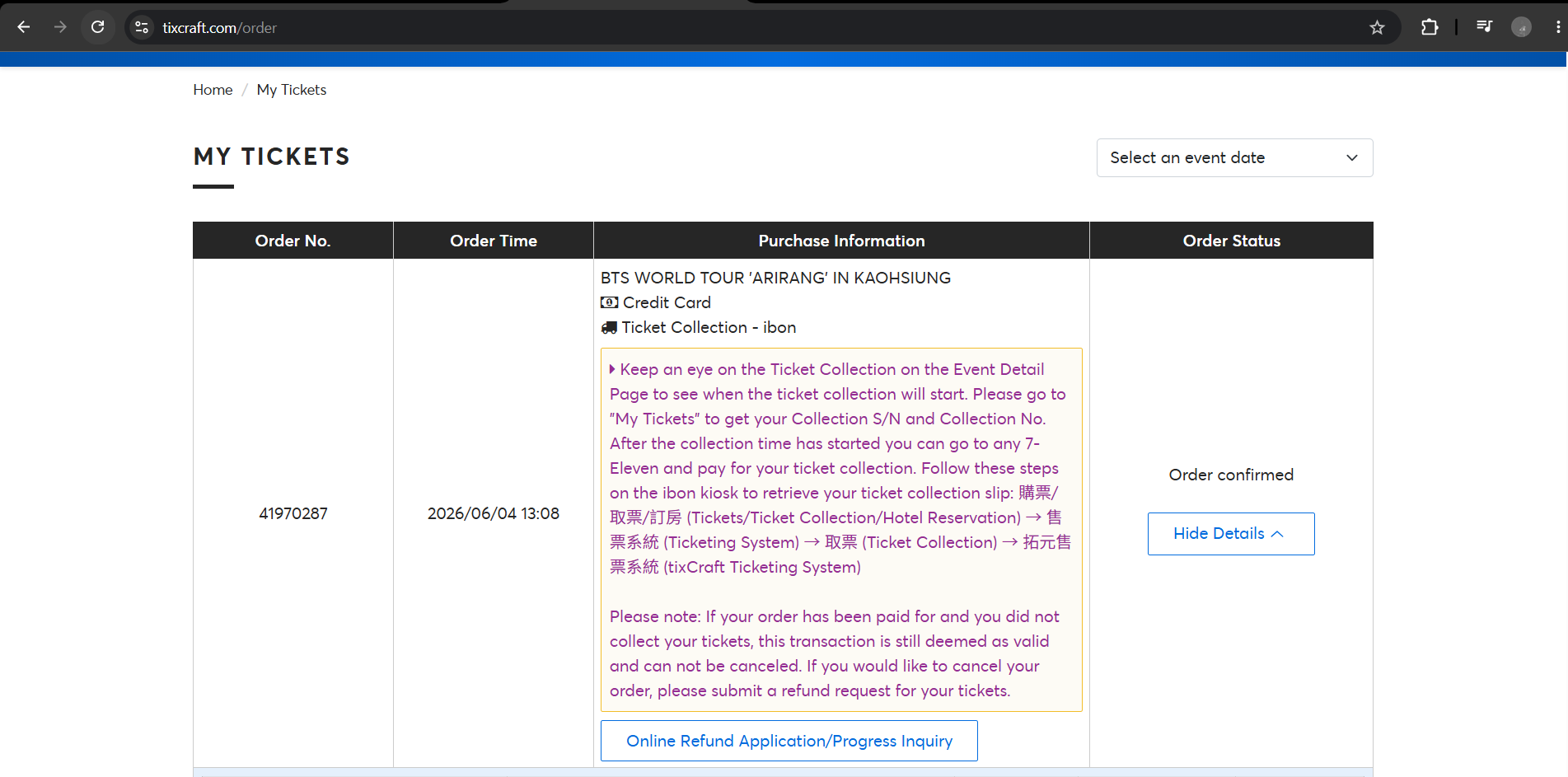This screenshot has height=777, width=1568.
Task: Click the BTS WORLD TOUR event title
Action: (x=775, y=278)
